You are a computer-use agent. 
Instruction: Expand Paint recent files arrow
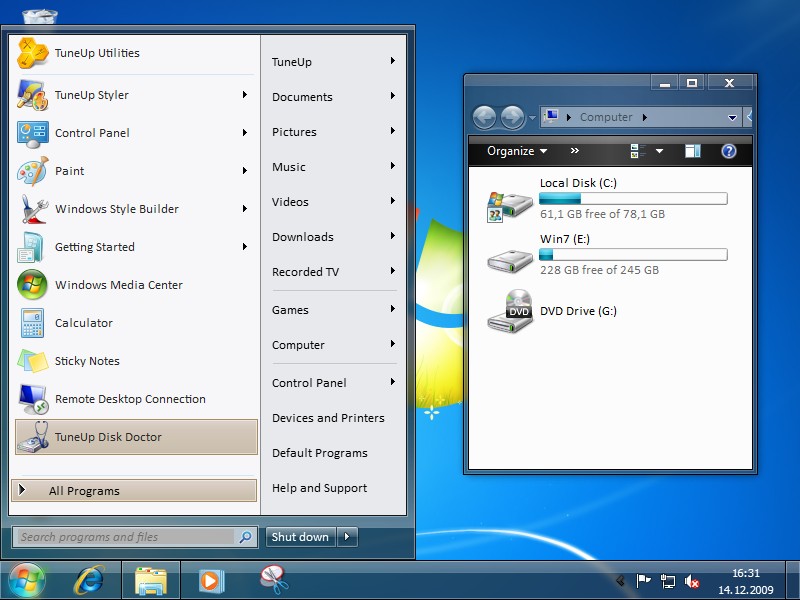click(x=245, y=170)
